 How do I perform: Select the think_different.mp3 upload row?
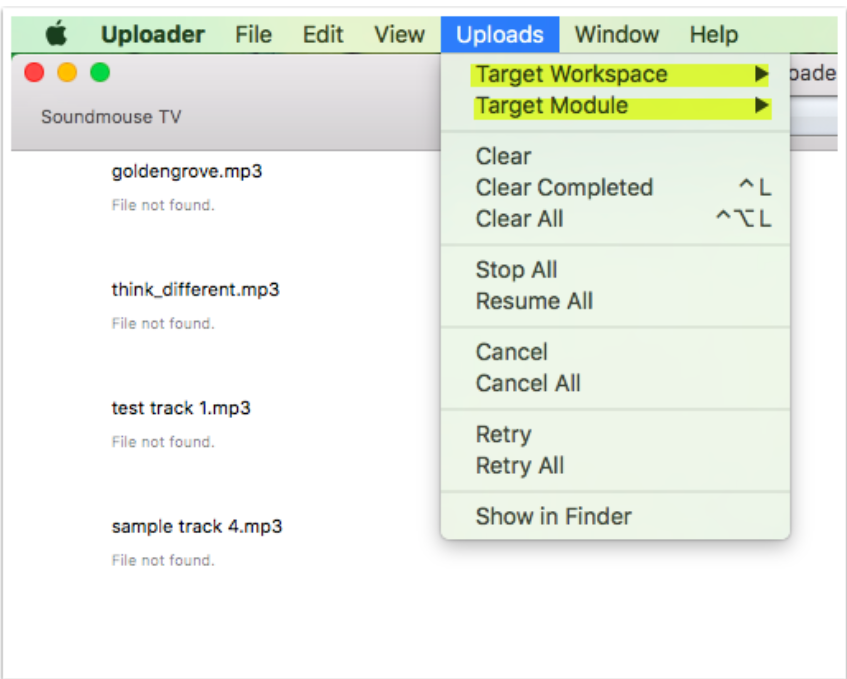[226, 305]
